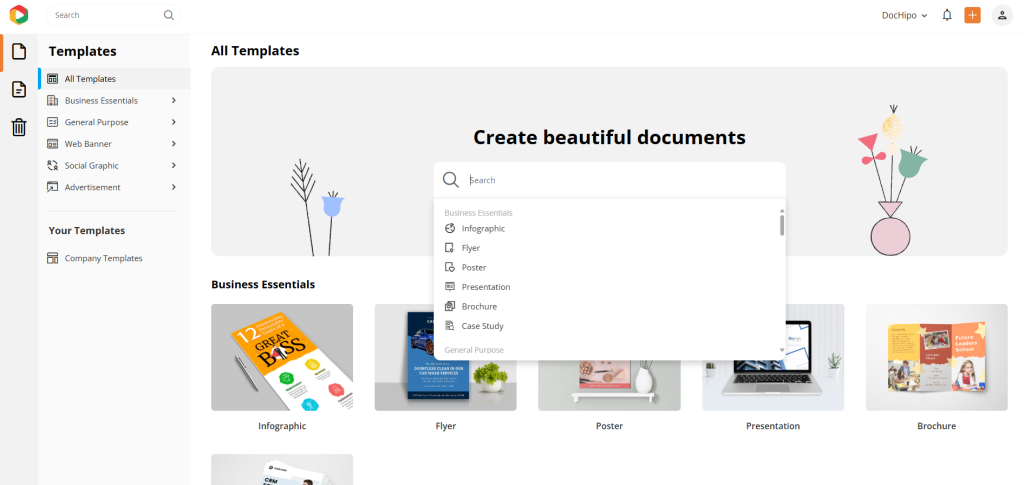1024x485 pixels.
Task: Click the Flyer icon in dropdown list
Action: [x=449, y=248]
